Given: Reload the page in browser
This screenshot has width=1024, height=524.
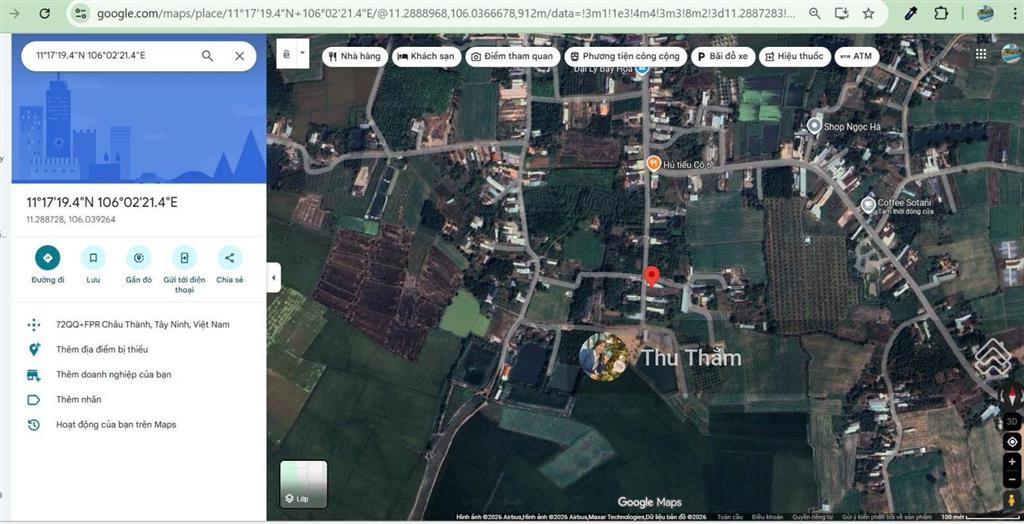Looking at the screenshot, I should coord(44,13).
